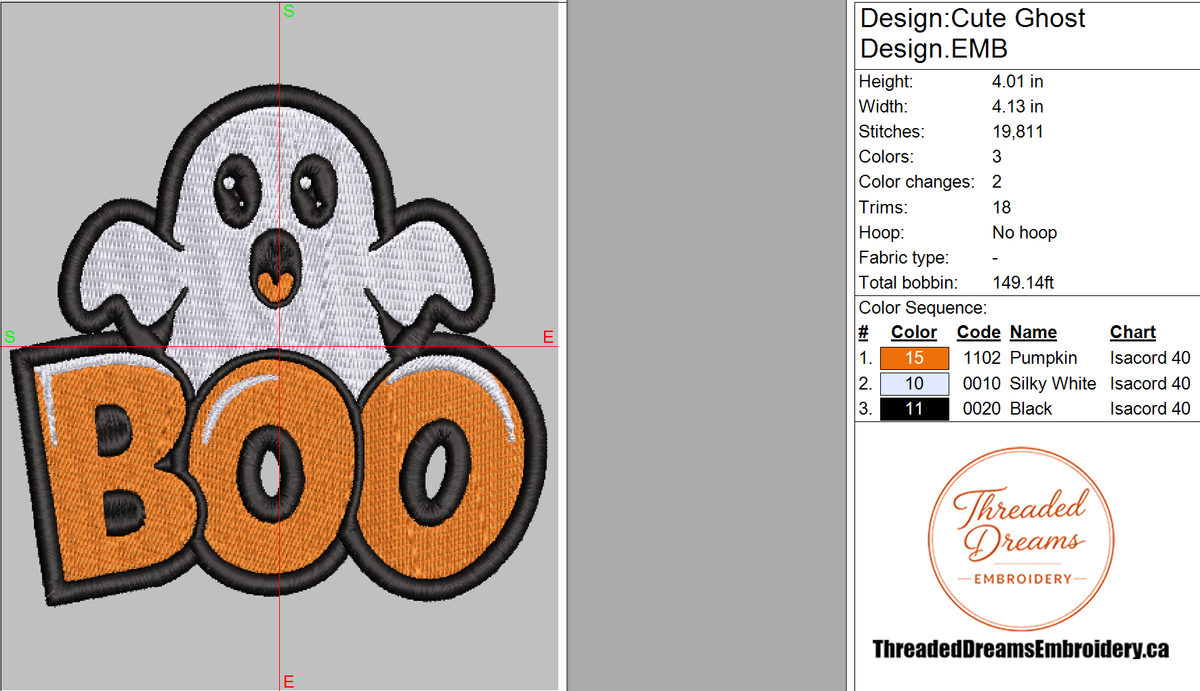Click the Trims value 18
The image size is (1200, 691).
pyautogui.click(x=1001, y=207)
